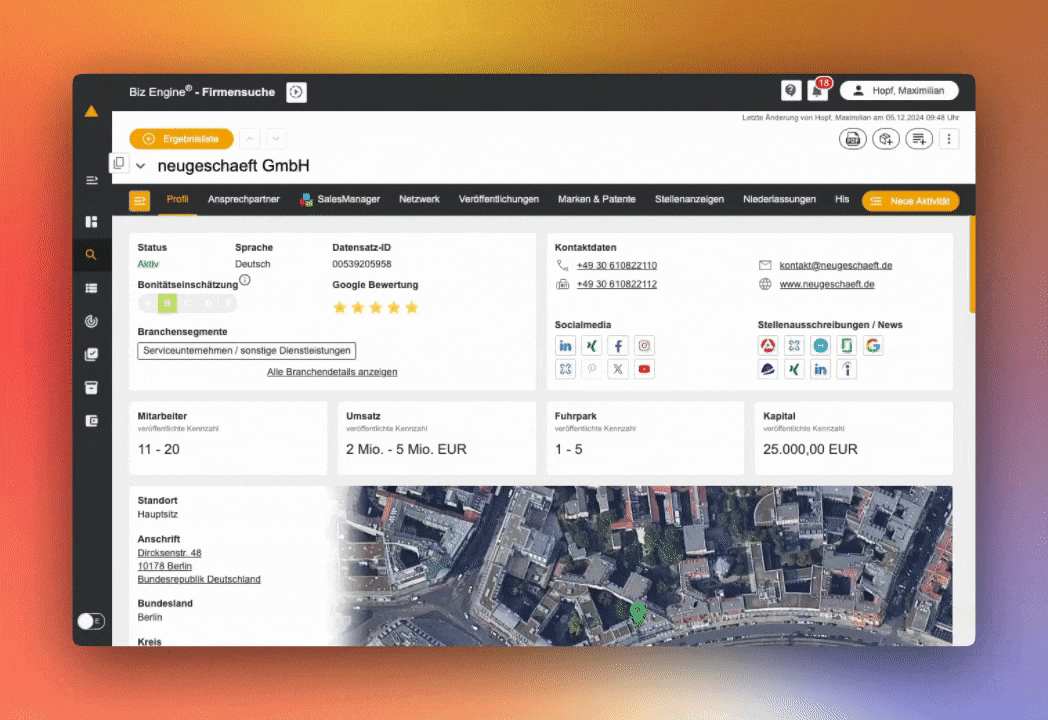
Task: Open the link Alle Branchendetails anzeigen
Action: (x=332, y=371)
